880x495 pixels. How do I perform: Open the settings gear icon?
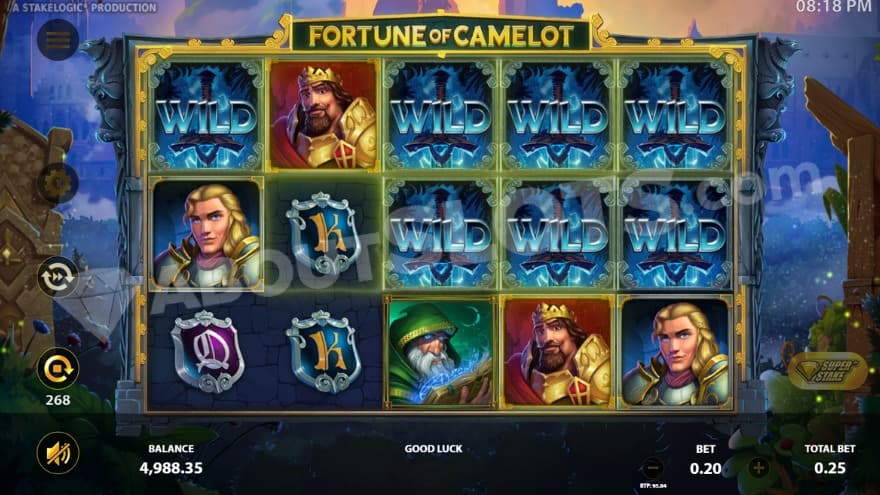click(58, 183)
